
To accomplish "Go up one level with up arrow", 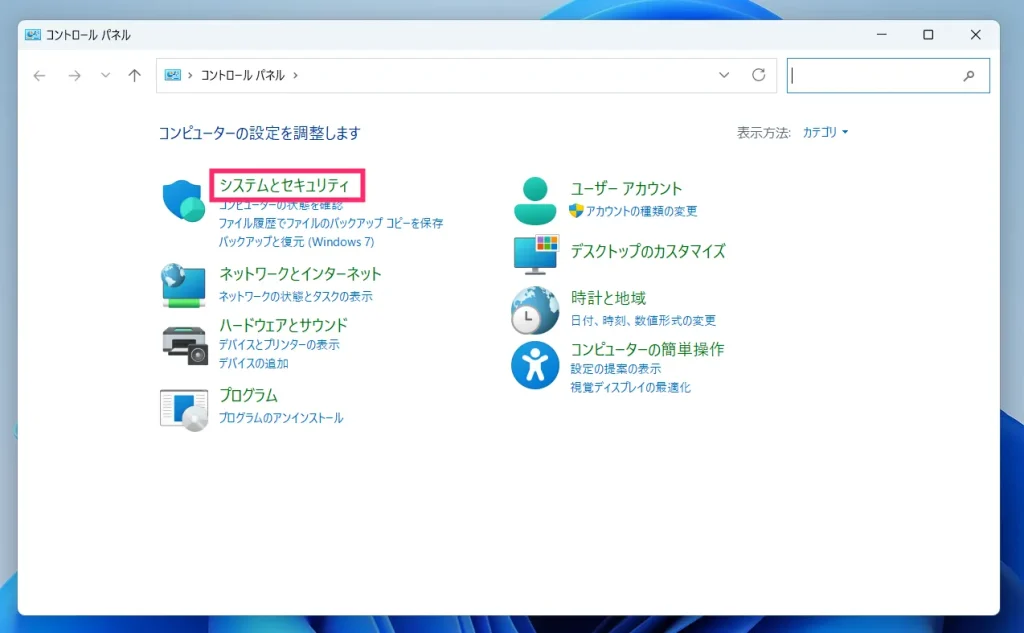I will click(x=135, y=75).
